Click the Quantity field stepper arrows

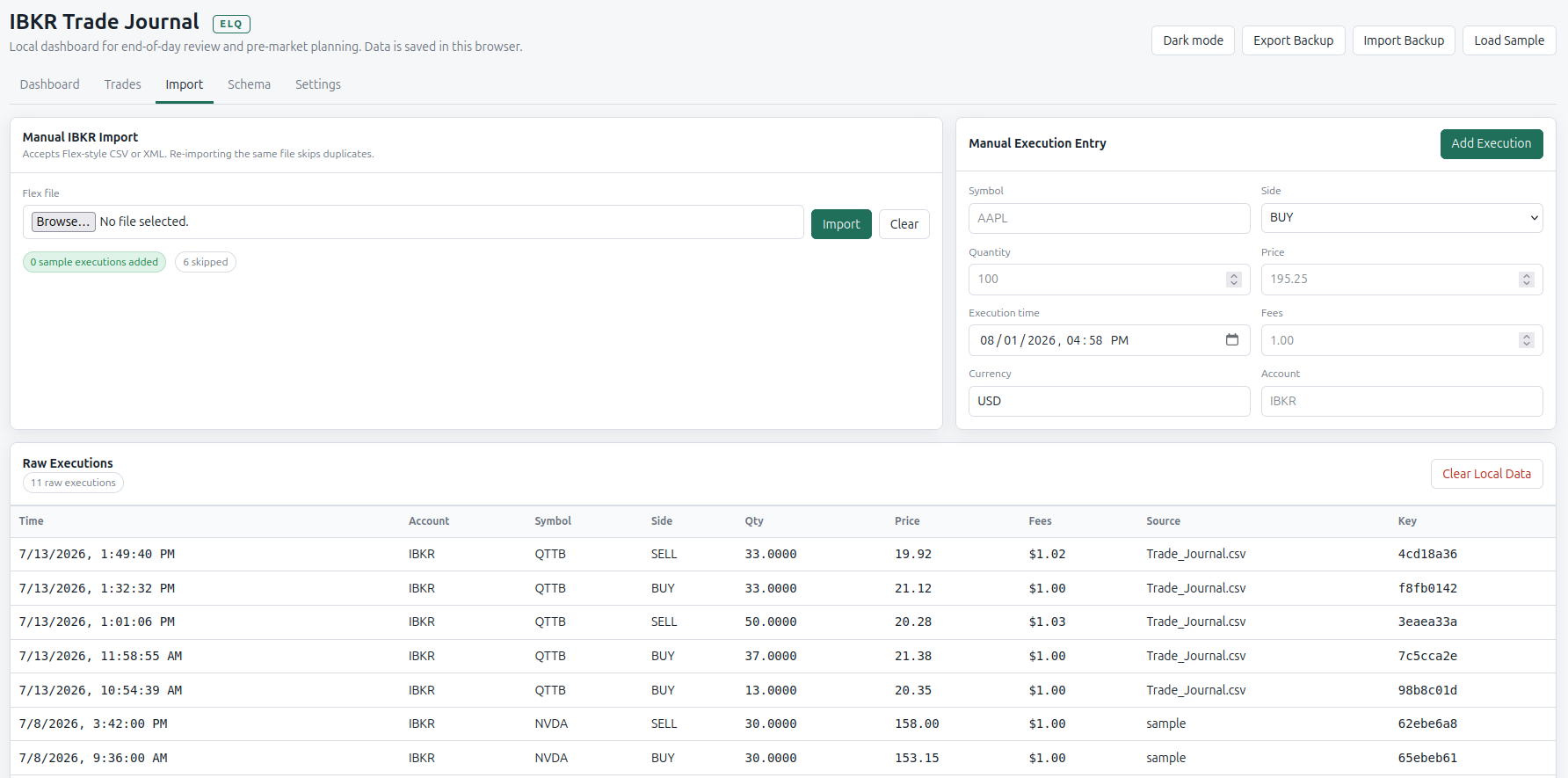click(1234, 280)
